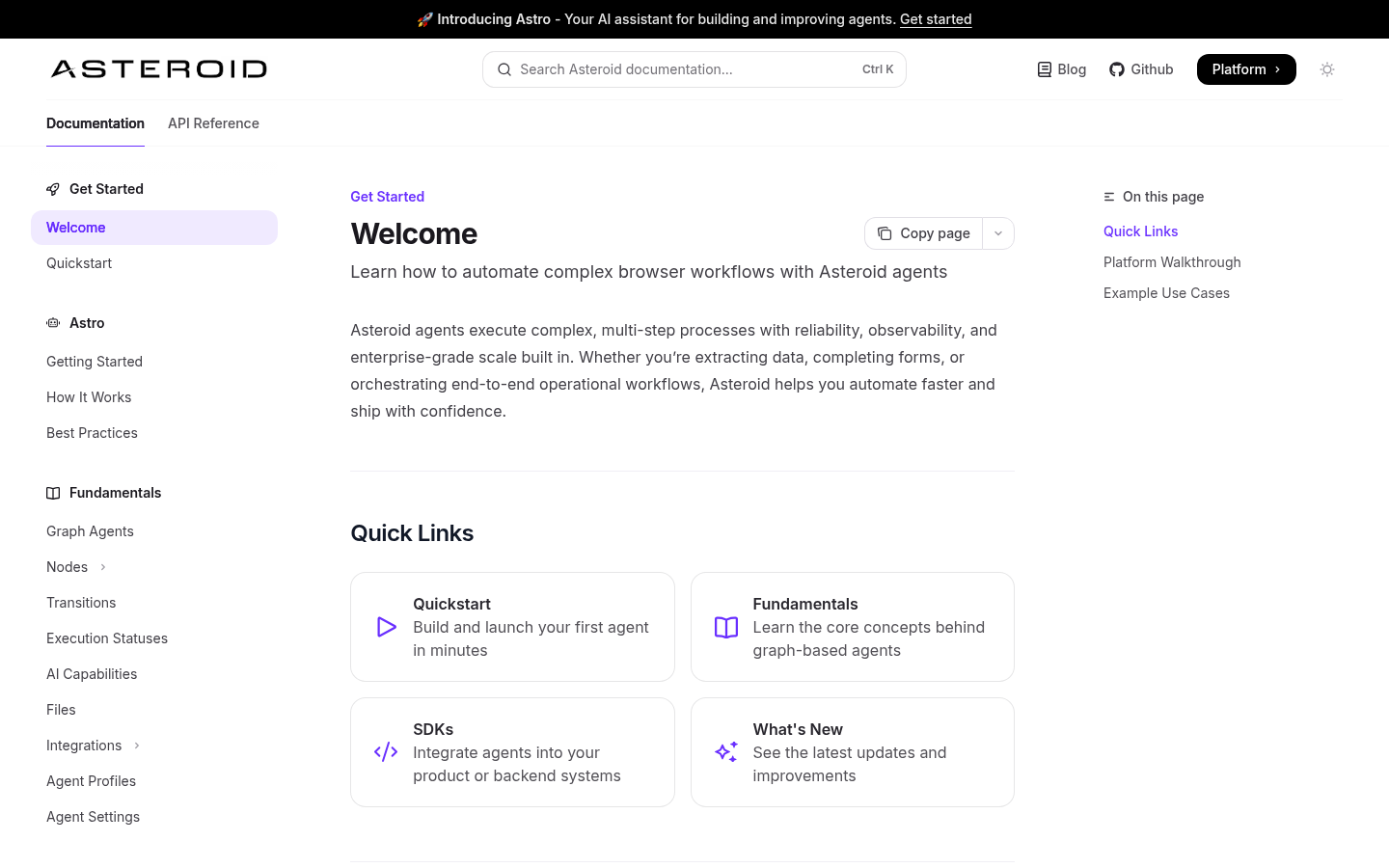Click the Quickstart card play icon
Viewport: 1389px width, 868px height.
tap(386, 627)
